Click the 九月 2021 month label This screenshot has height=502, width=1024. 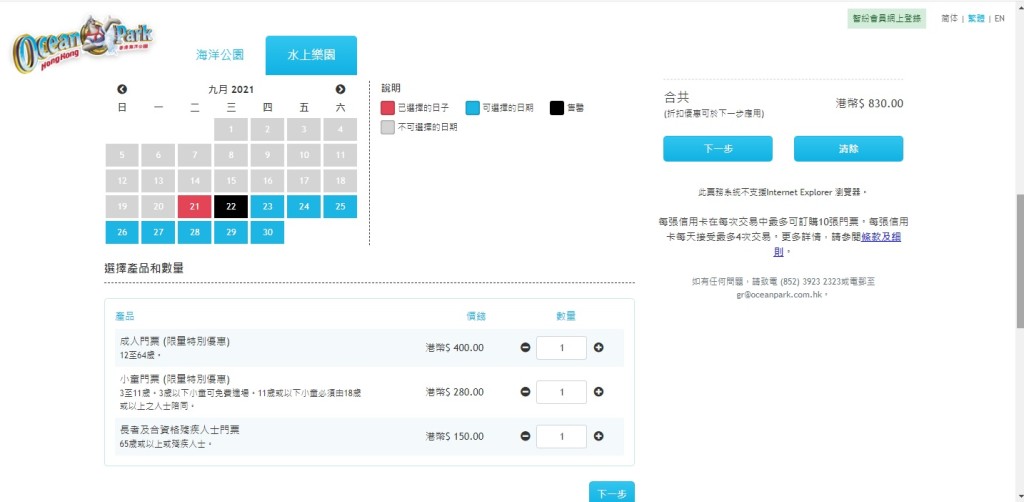point(231,89)
